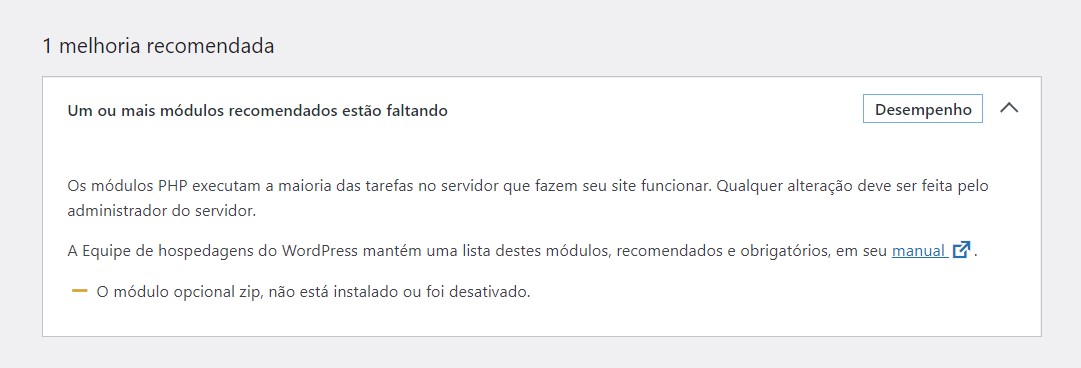Click the word "PHP" in the description
1081x368 pixels.
(x=173, y=186)
